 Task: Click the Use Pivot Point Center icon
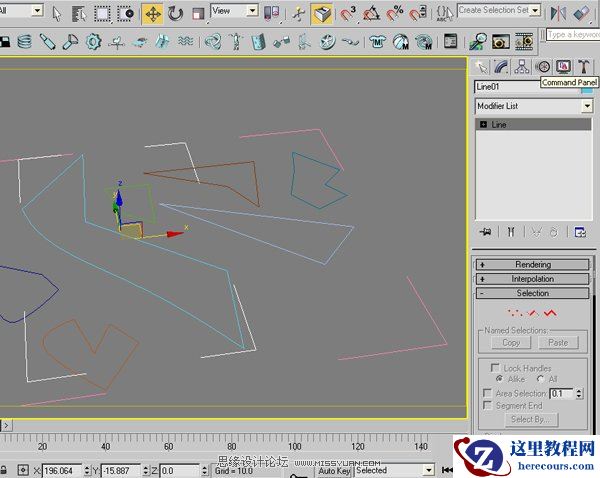coord(271,13)
